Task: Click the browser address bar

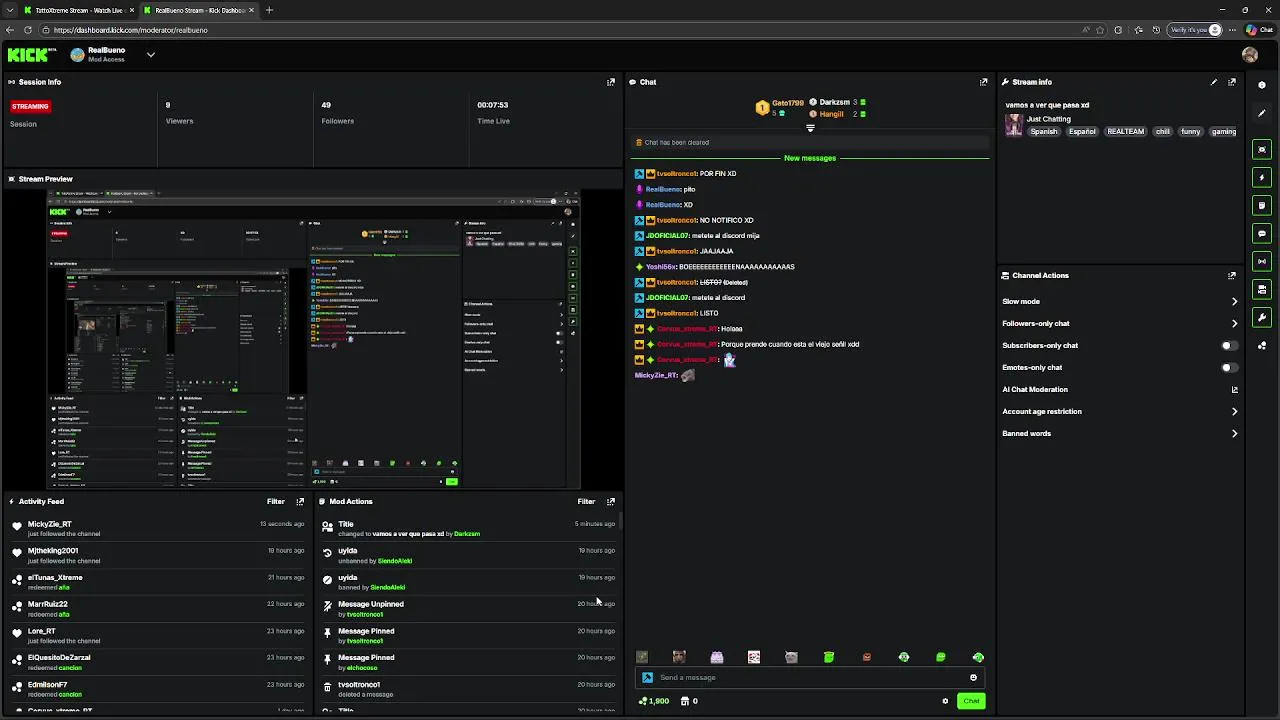Action: [x=560, y=30]
